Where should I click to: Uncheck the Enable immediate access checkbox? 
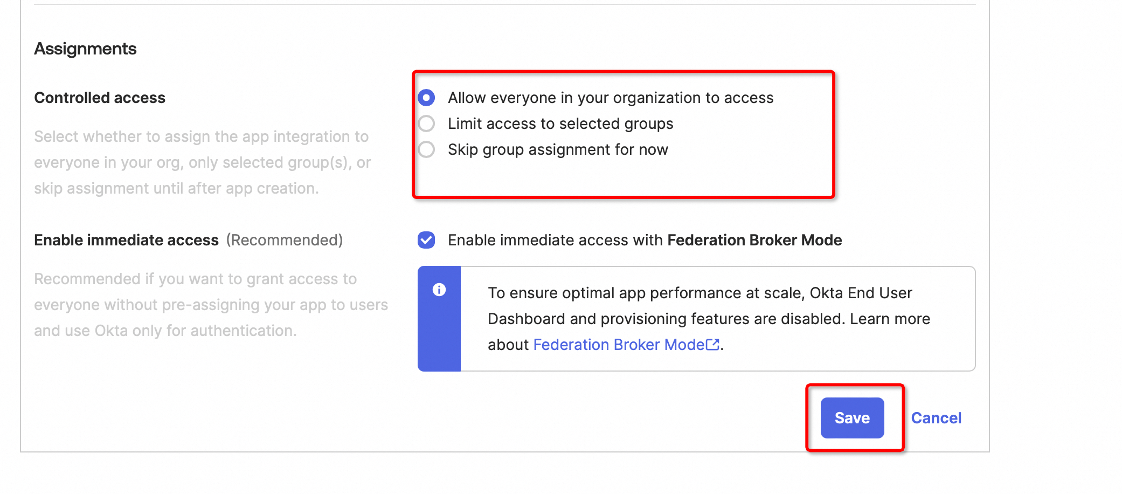[427, 240]
